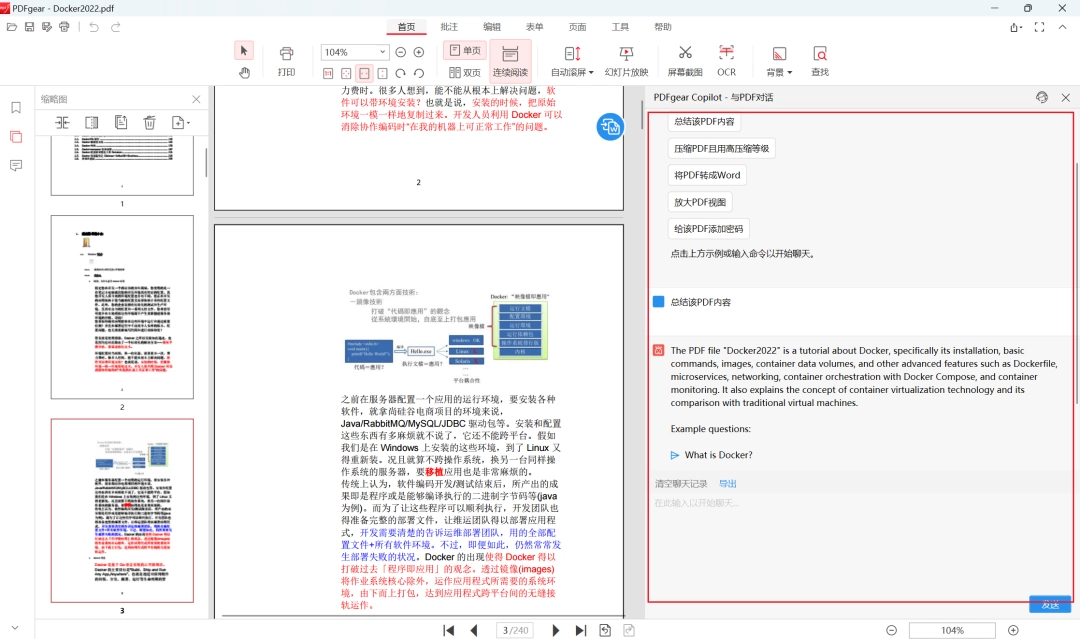
Task: Close the 缩略图 thumbnail panel
Action: (x=196, y=99)
